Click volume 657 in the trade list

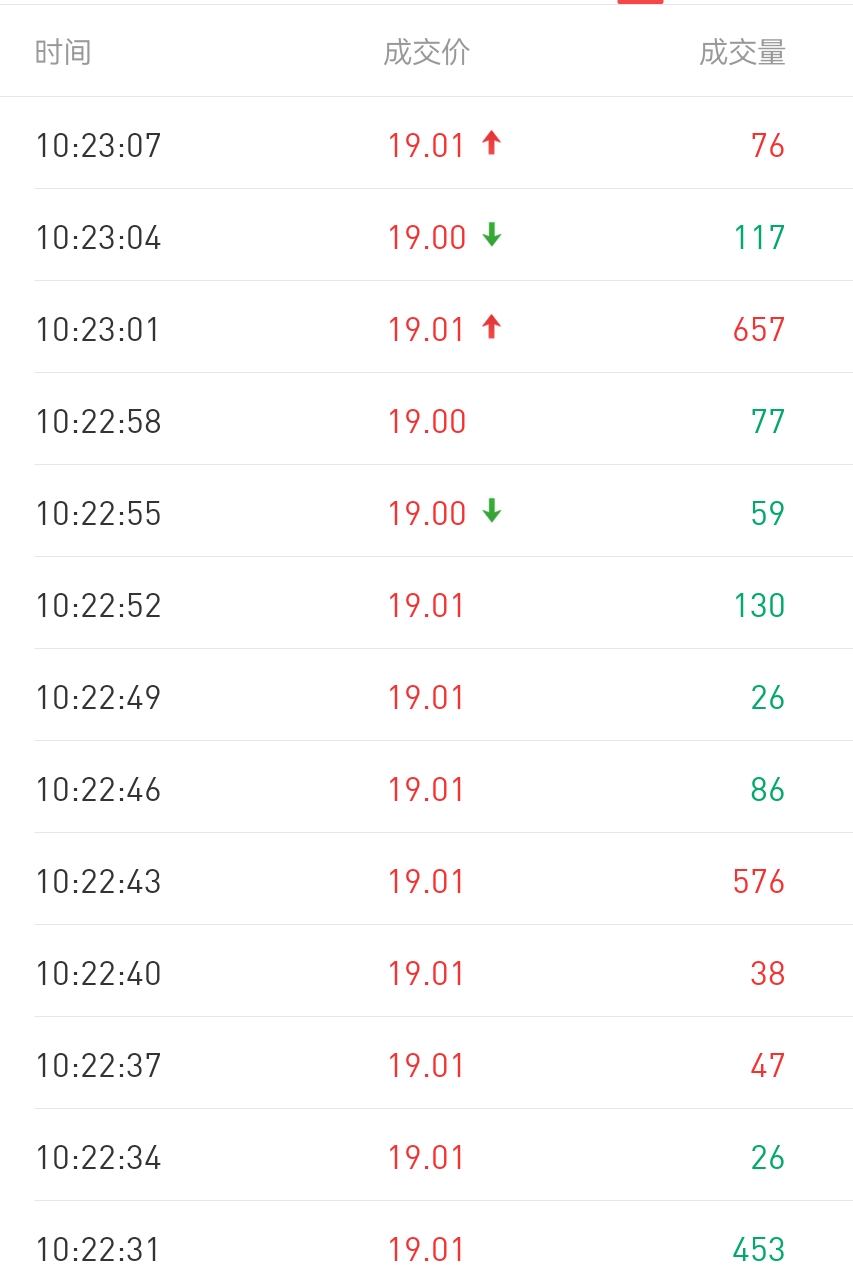pos(758,330)
